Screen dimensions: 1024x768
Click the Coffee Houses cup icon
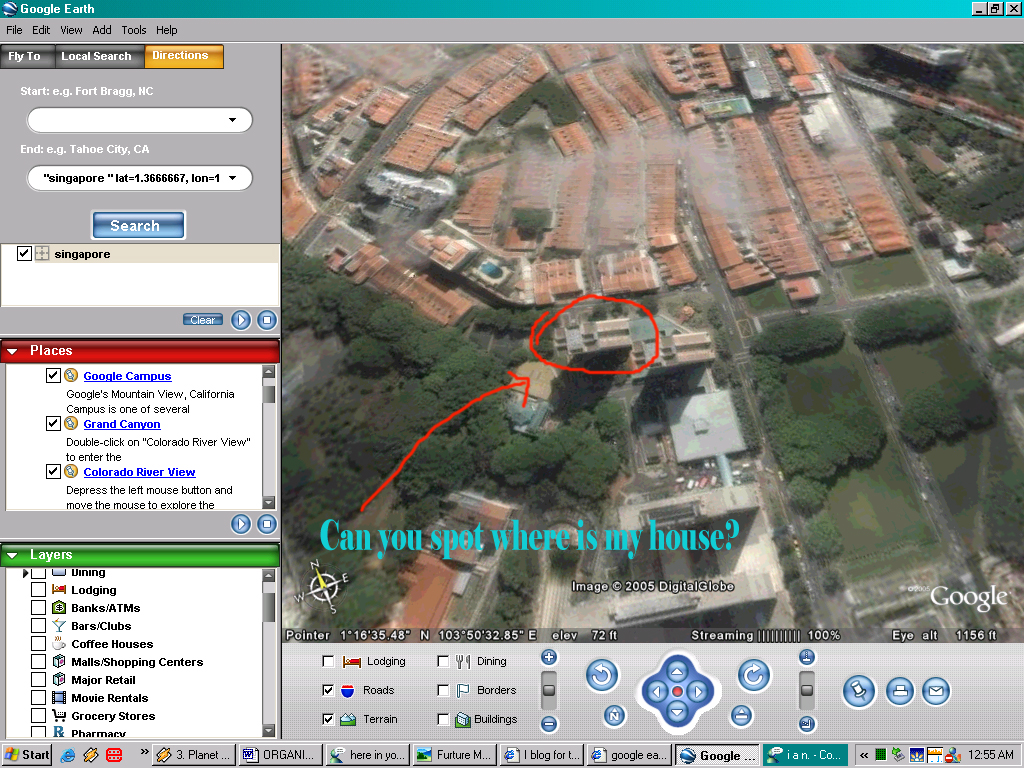[x=59, y=643]
